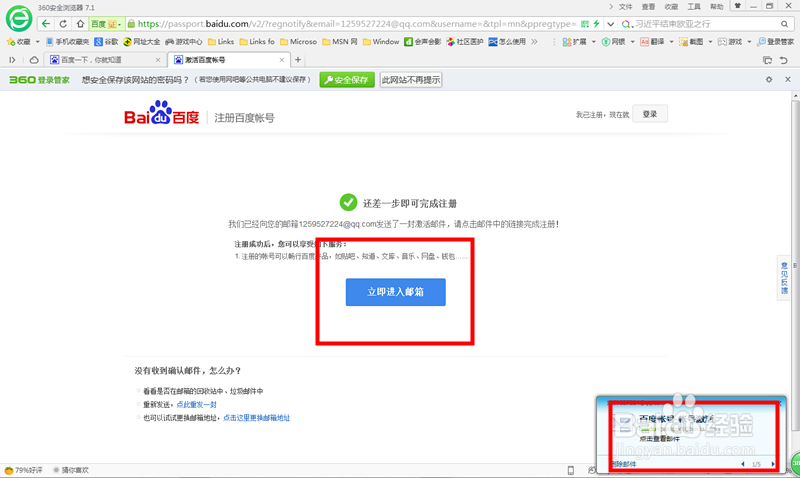This screenshot has height=478, width=800.
Task: Click the 登录管家 toolbar icon
Action: [x=776, y=42]
